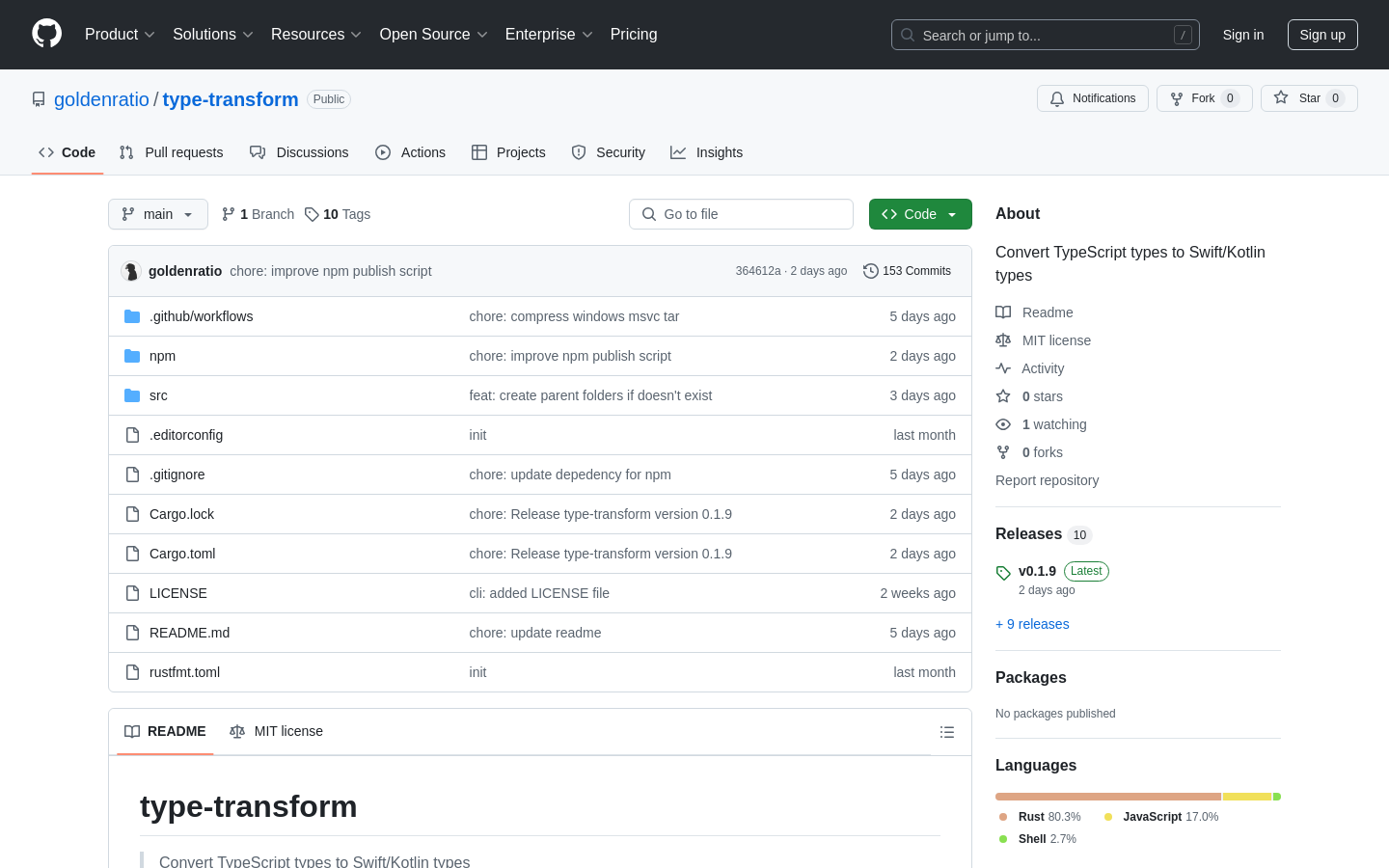Click the Cargo.toml file icon
Image resolution: width=1389 pixels, height=868 pixels.
(x=132, y=554)
